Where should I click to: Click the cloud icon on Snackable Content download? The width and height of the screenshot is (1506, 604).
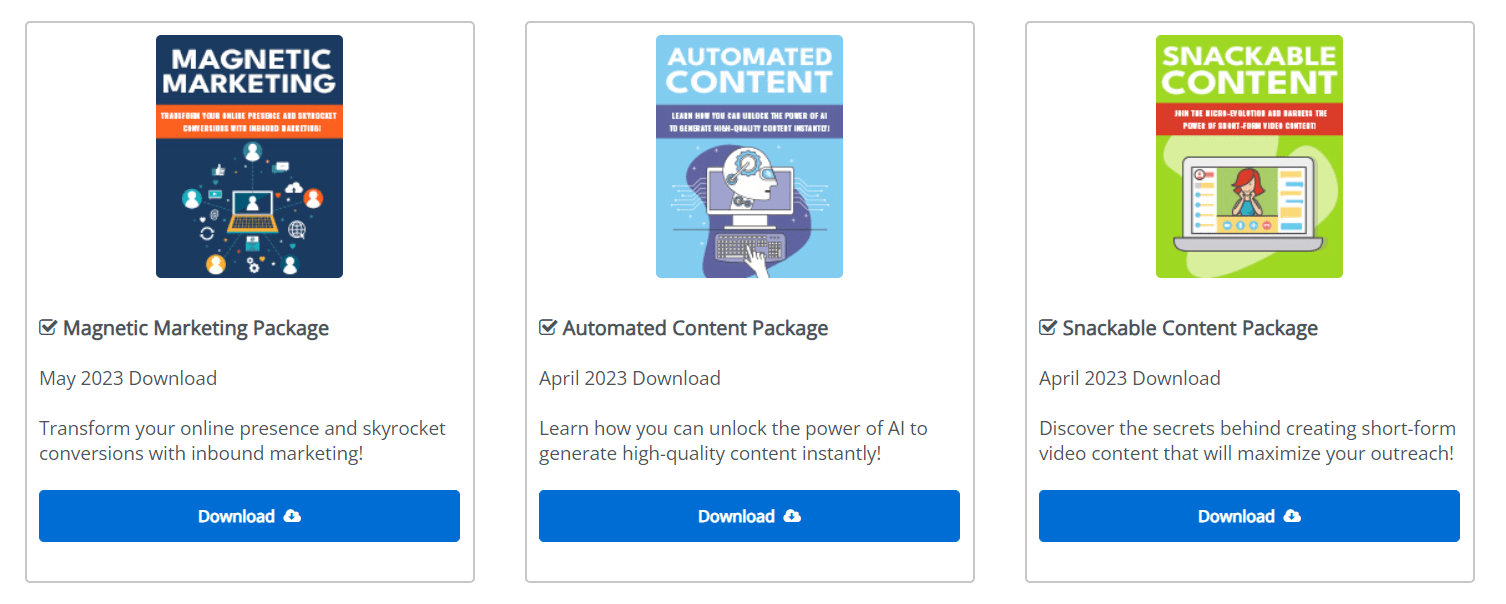[x=1292, y=516]
